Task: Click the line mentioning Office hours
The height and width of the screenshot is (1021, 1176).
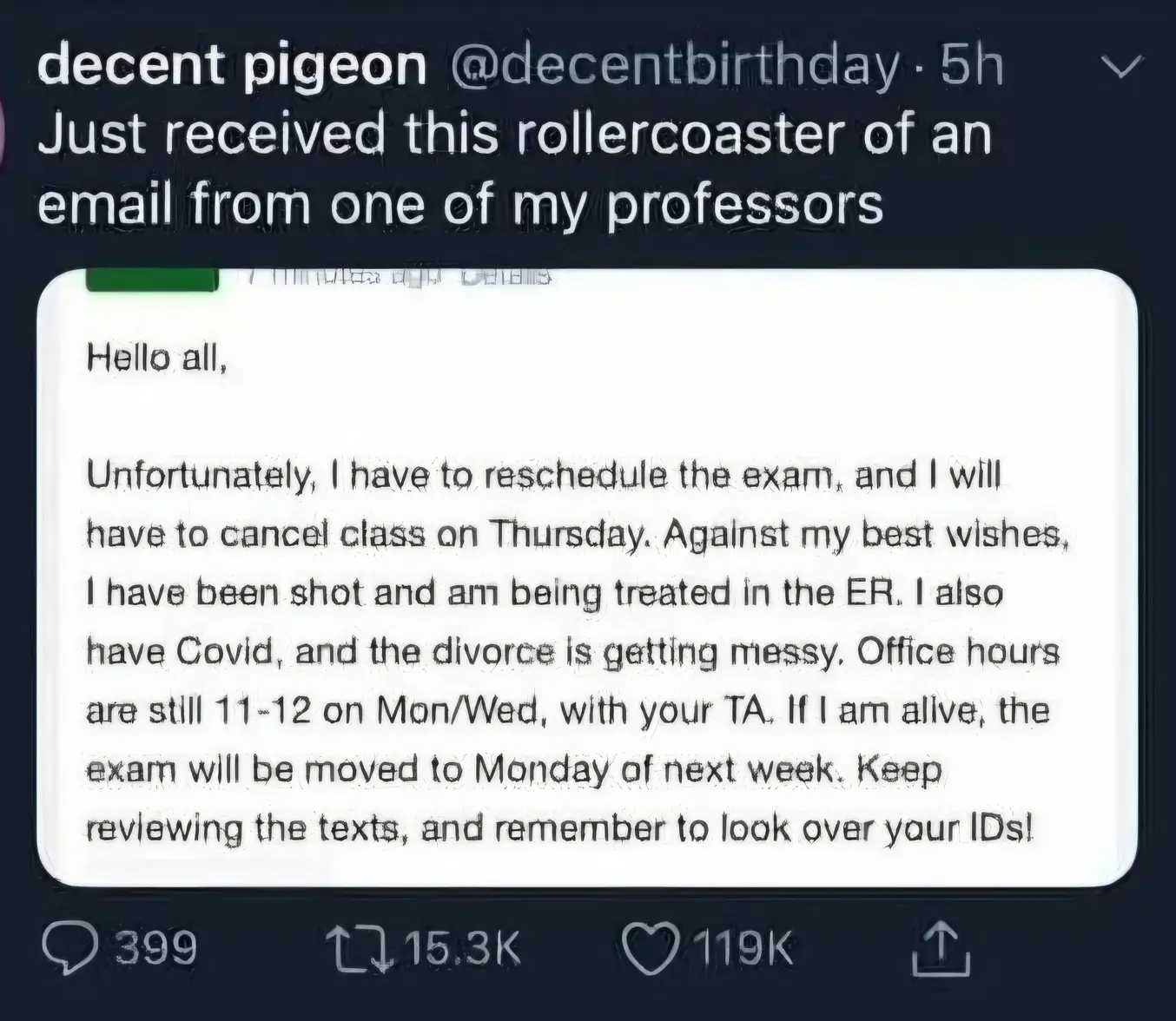Action: point(573,652)
